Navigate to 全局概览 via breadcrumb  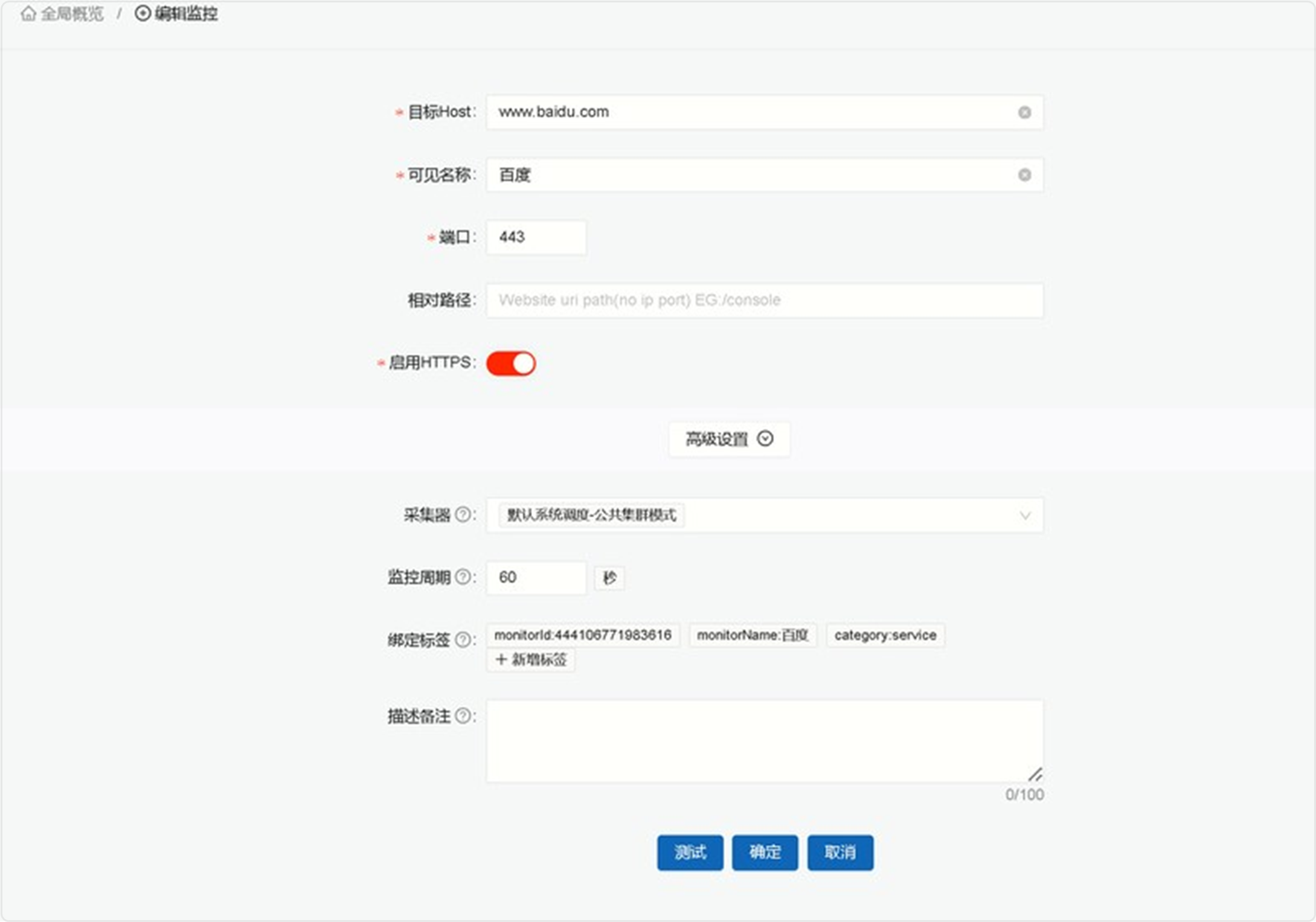71,13
